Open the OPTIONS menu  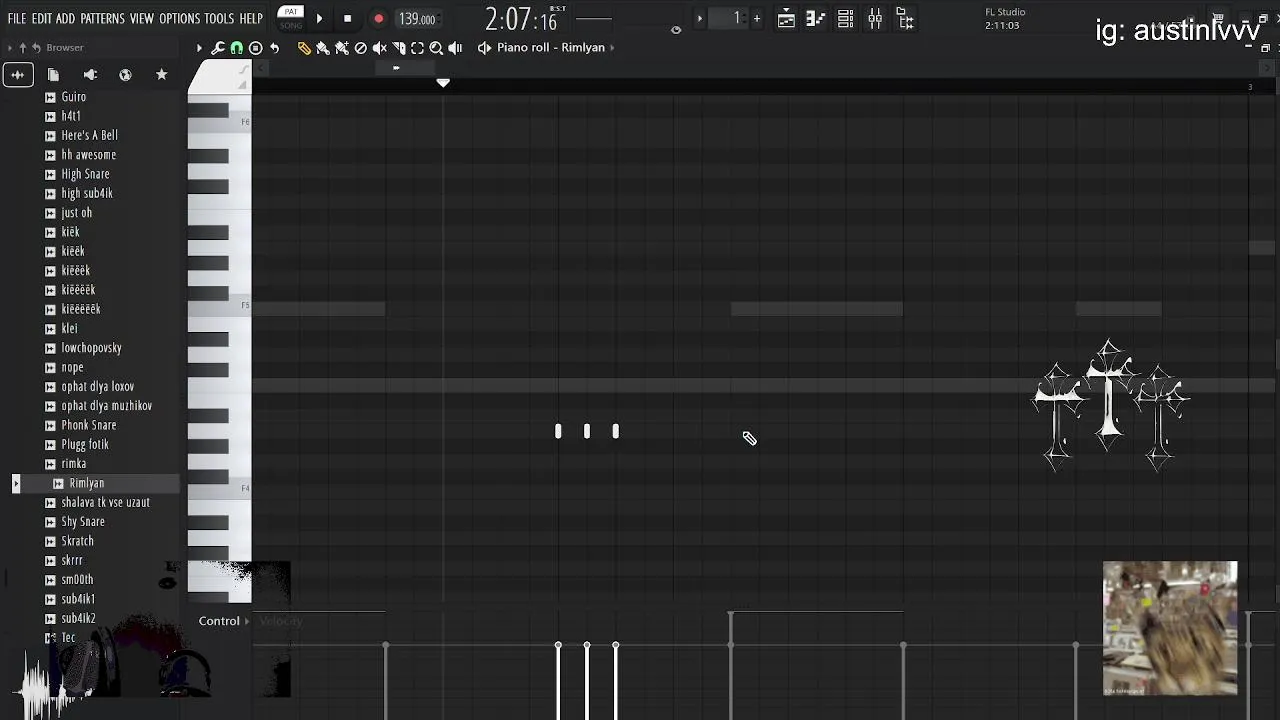180,18
